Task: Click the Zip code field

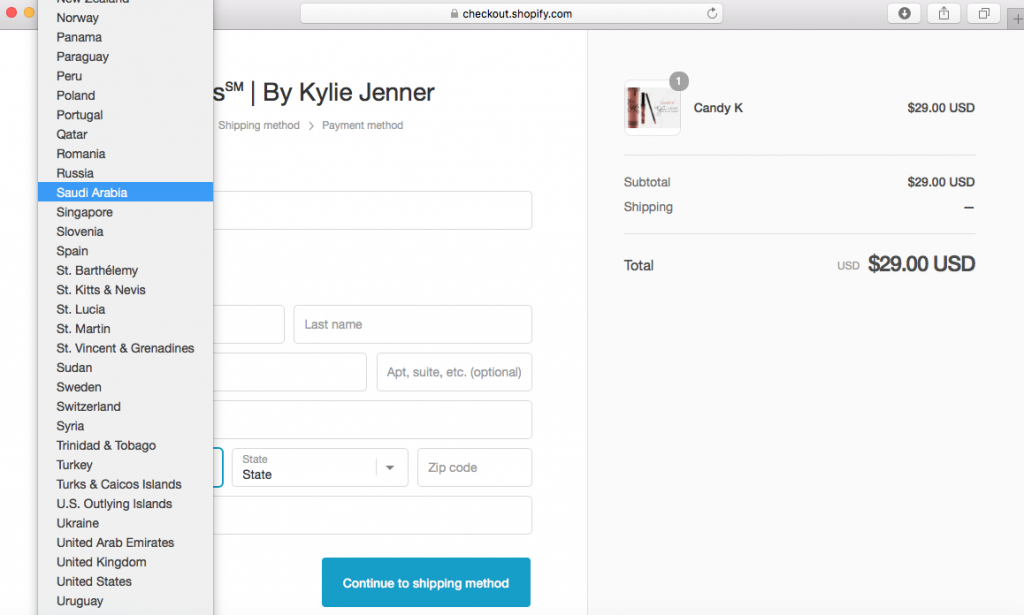Action: pos(475,467)
